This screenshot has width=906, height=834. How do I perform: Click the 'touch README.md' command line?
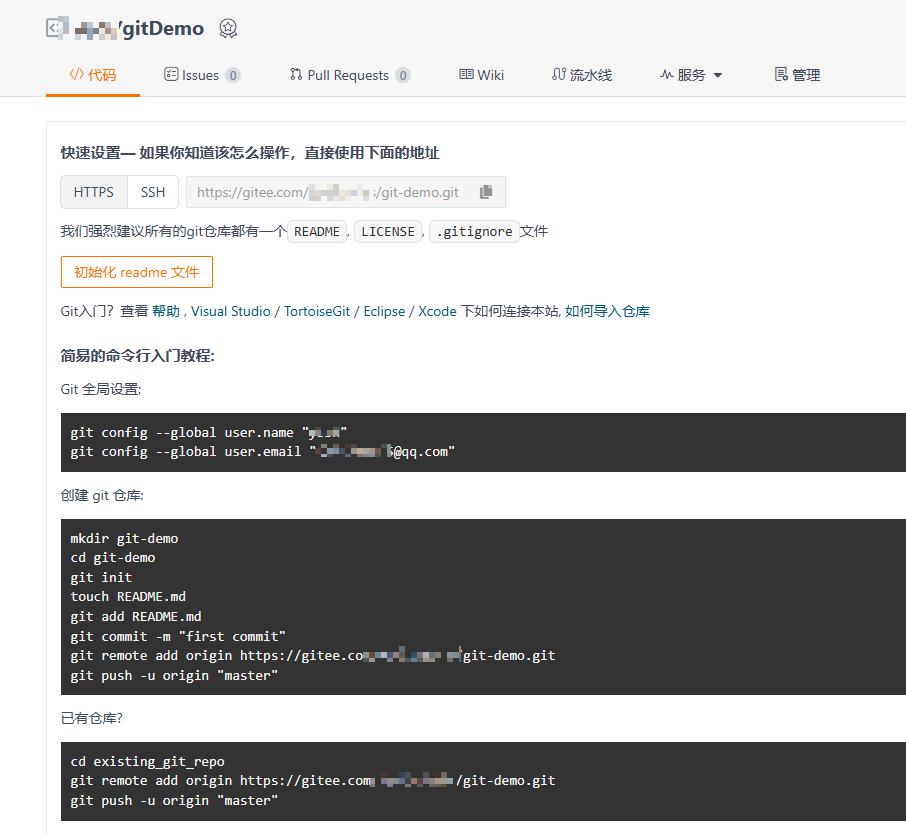(128, 596)
